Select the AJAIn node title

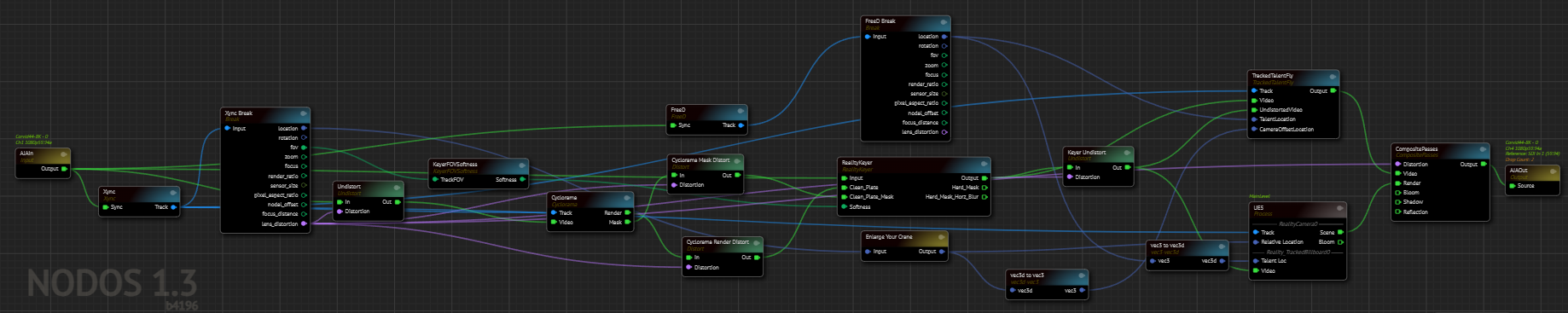tap(26, 154)
